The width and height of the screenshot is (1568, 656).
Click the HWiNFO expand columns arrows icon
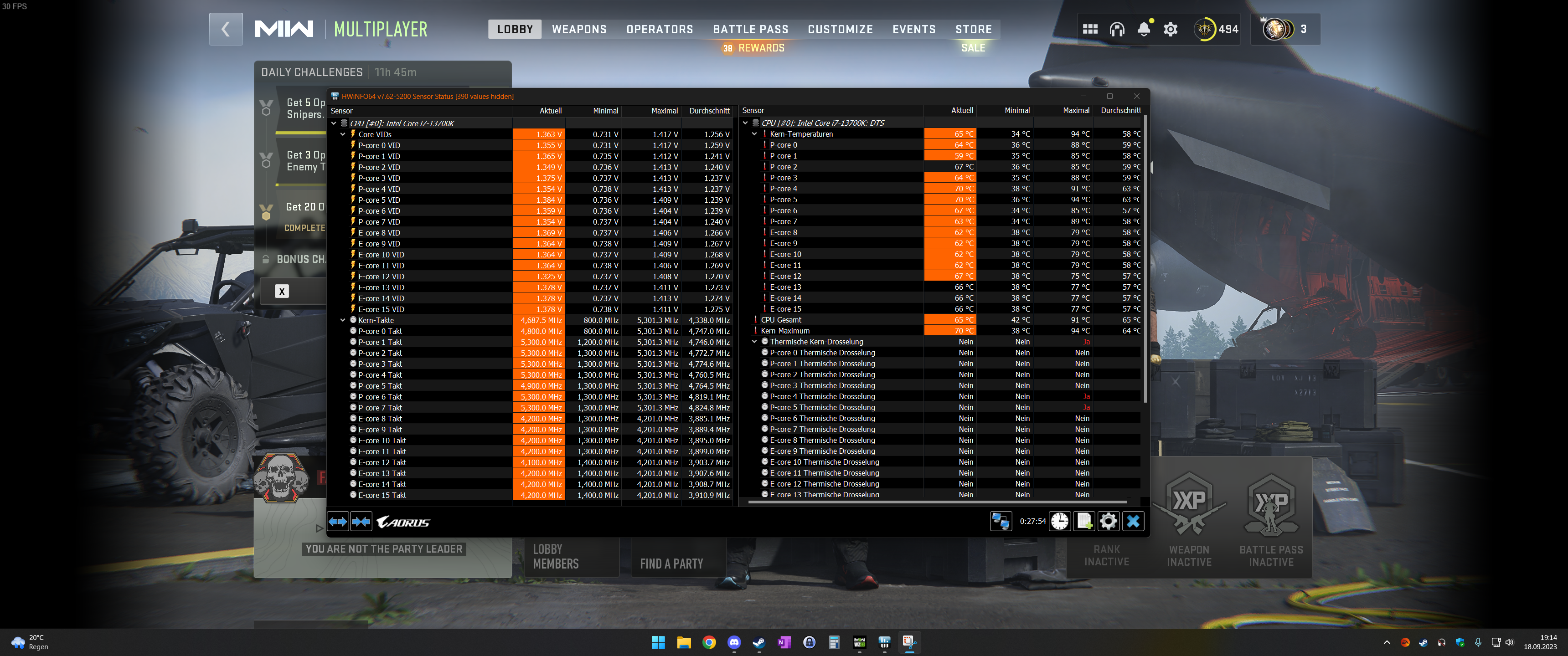(x=338, y=522)
